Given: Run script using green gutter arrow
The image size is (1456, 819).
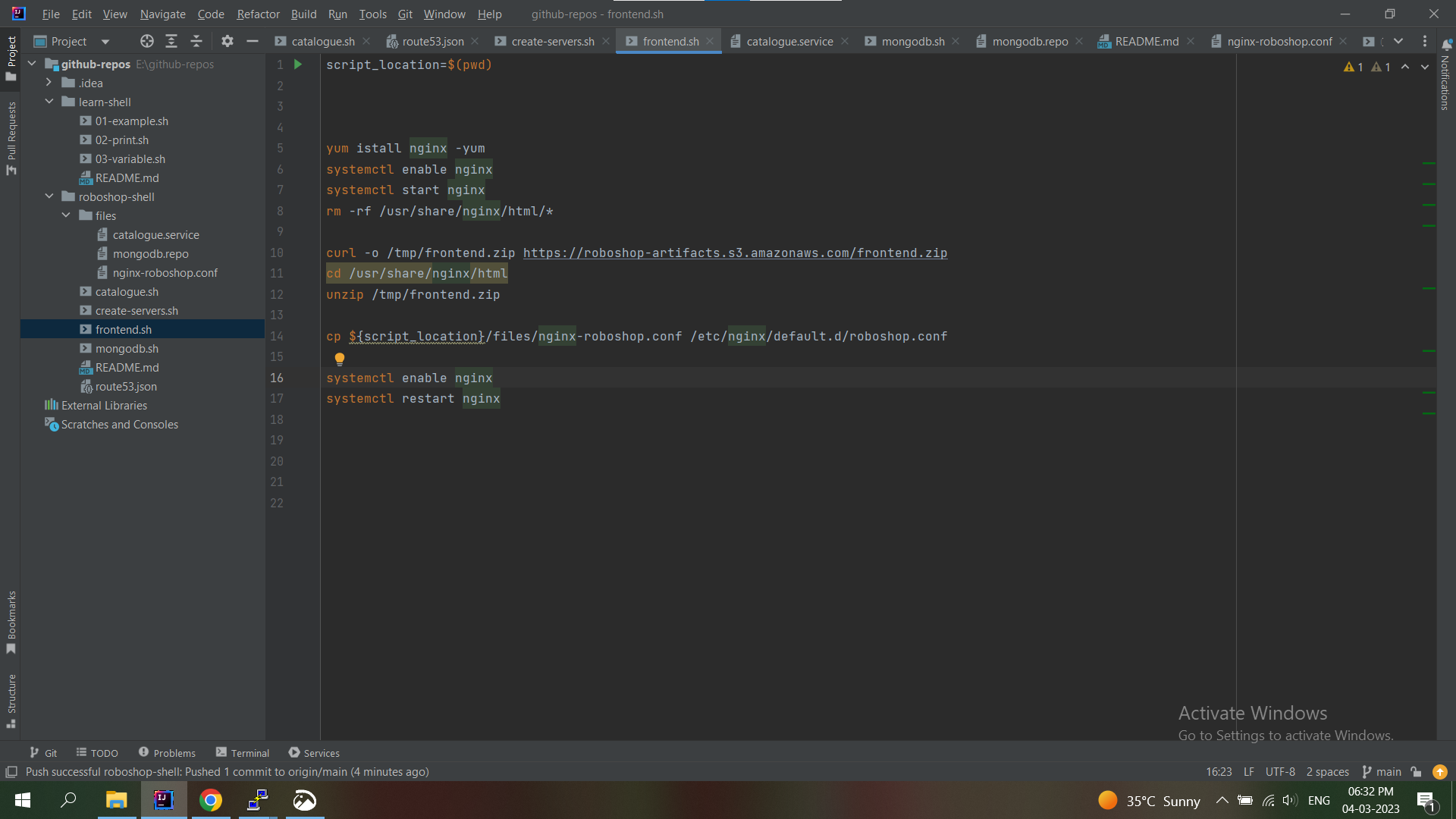Looking at the screenshot, I should click(x=298, y=64).
